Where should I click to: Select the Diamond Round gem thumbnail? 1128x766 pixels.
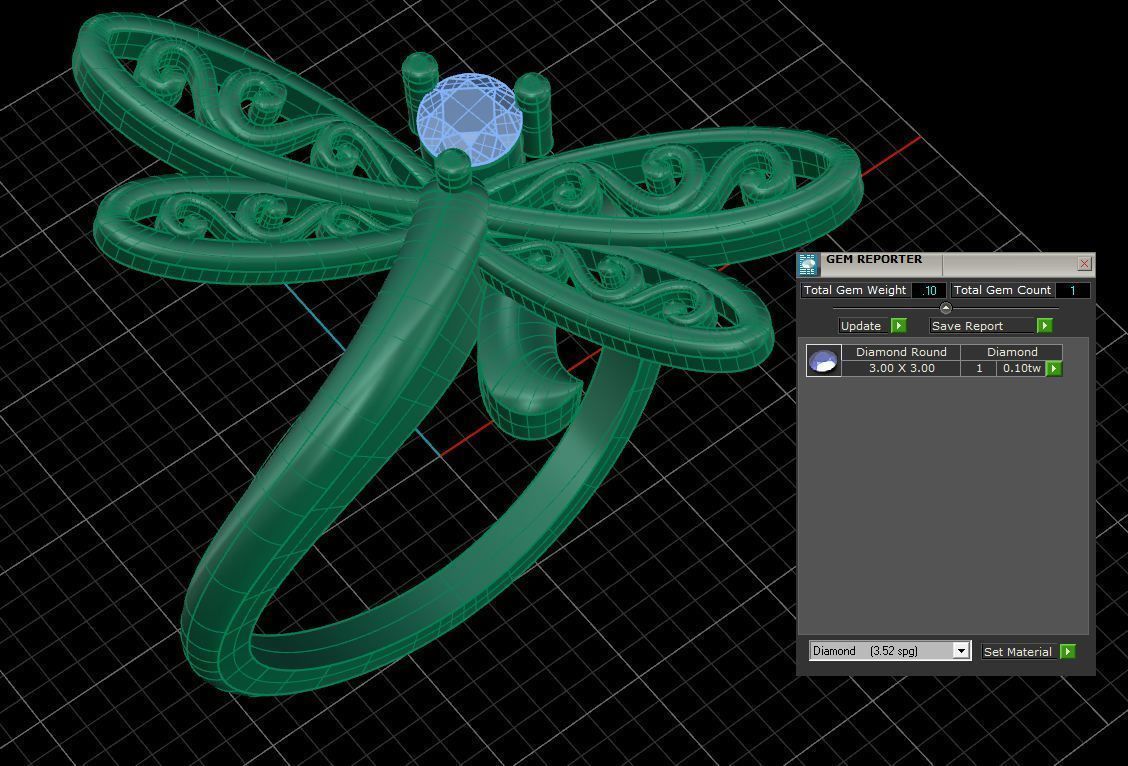(823, 360)
